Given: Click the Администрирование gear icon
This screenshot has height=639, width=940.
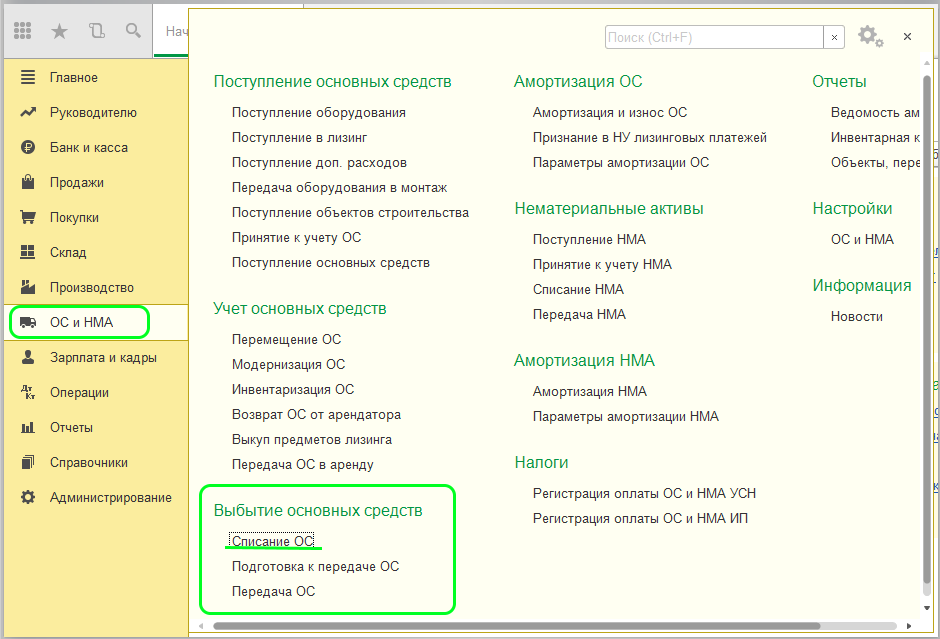Looking at the screenshot, I should (x=28, y=498).
